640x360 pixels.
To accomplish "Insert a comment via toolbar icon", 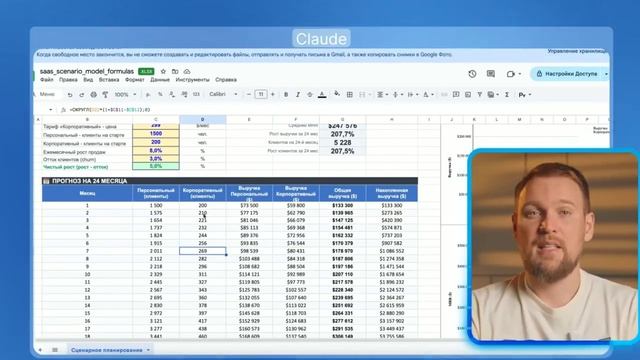I will pos(456,95).
